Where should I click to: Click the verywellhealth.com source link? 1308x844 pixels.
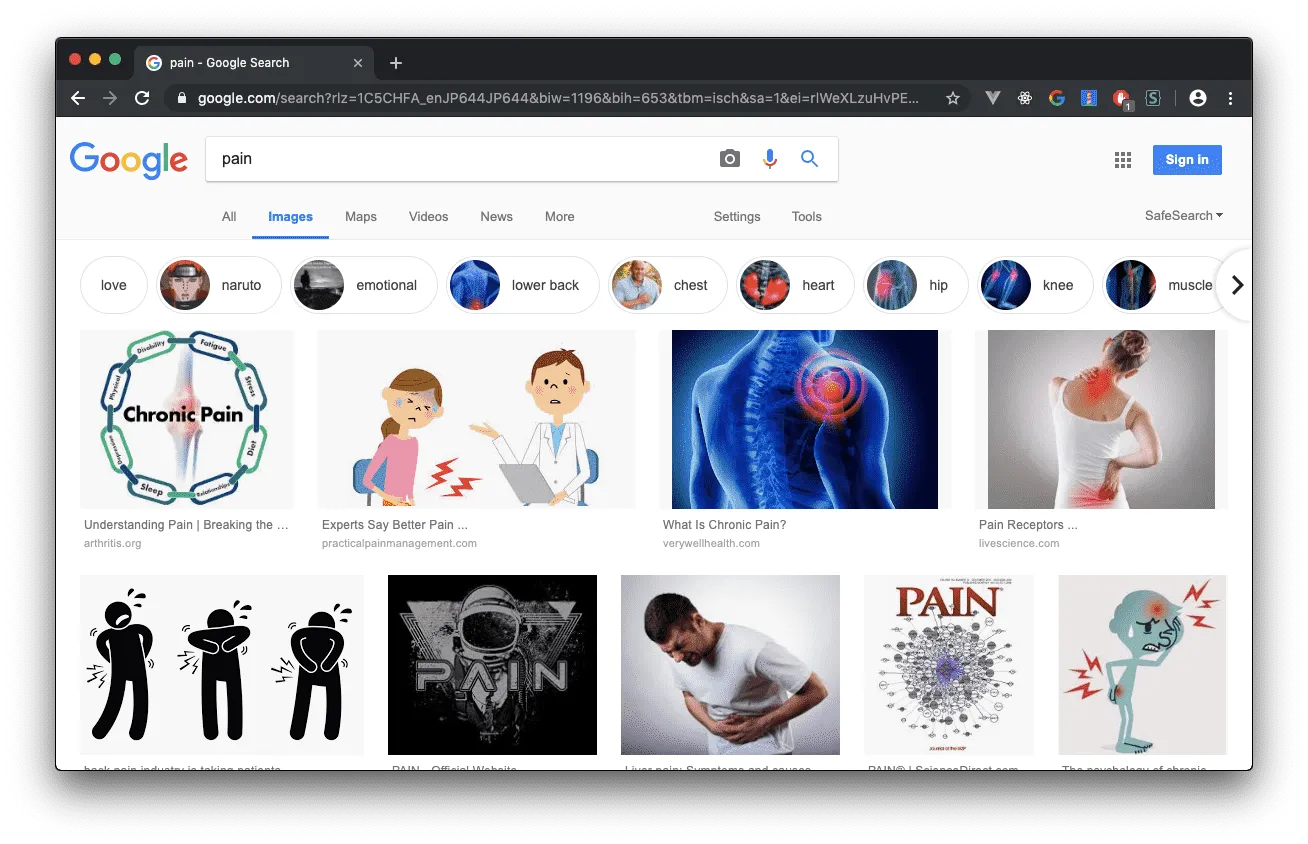tap(711, 544)
